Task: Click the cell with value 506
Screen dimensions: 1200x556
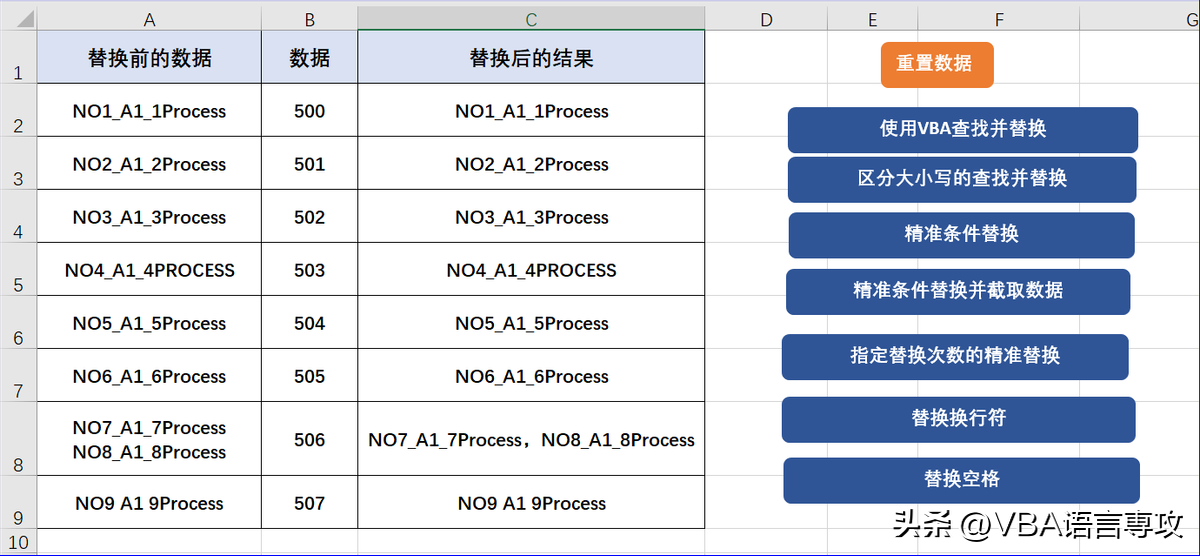Action: (309, 440)
